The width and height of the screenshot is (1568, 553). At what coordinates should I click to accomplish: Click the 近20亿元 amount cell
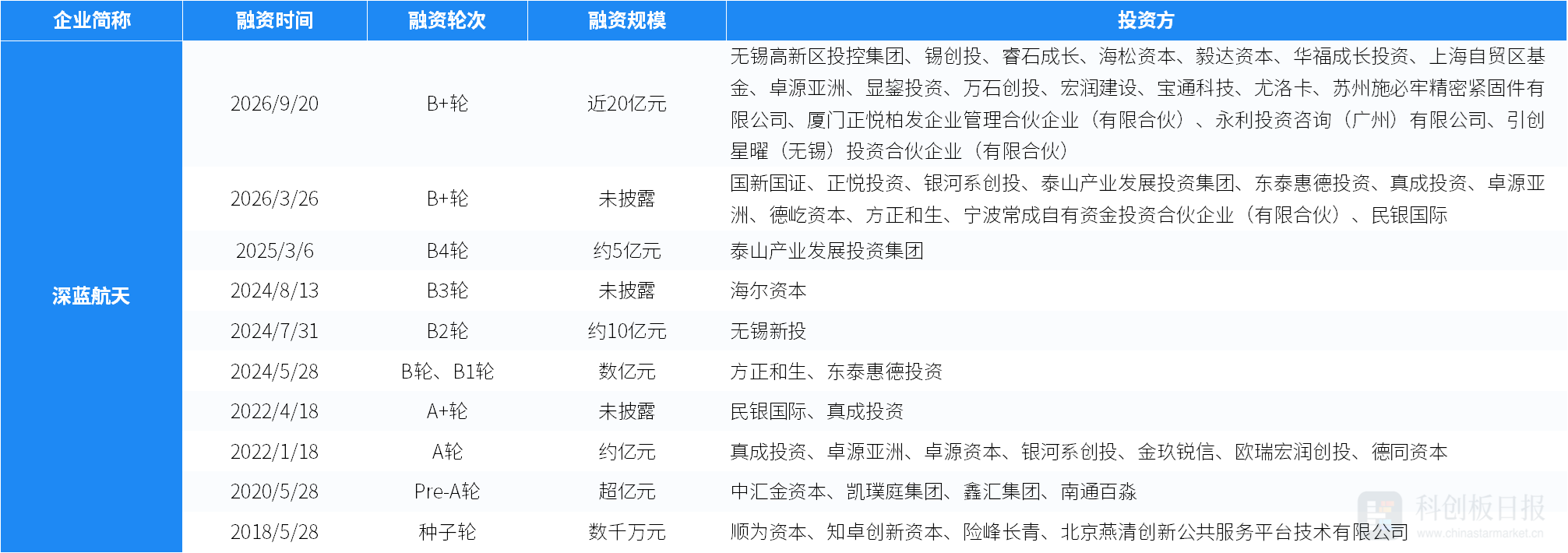point(627,104)
